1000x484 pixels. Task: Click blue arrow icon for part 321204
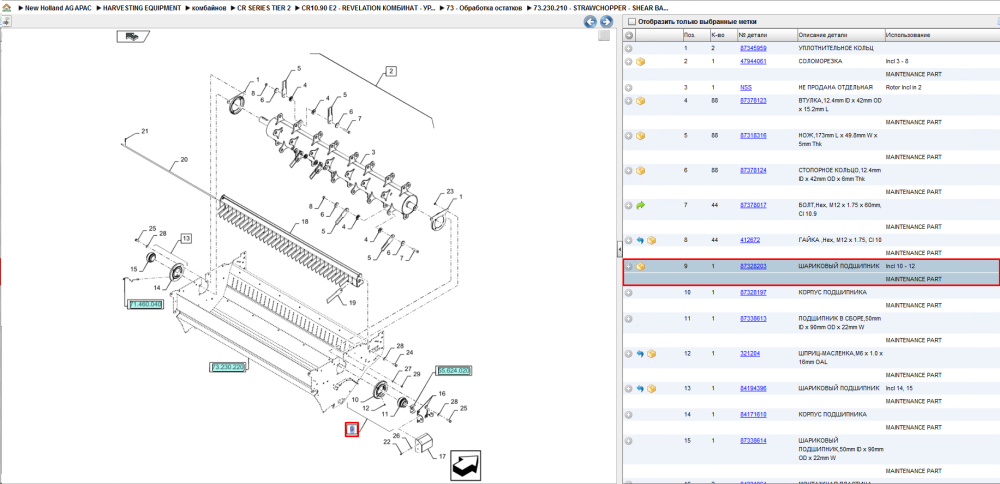[x=640, y=353]
